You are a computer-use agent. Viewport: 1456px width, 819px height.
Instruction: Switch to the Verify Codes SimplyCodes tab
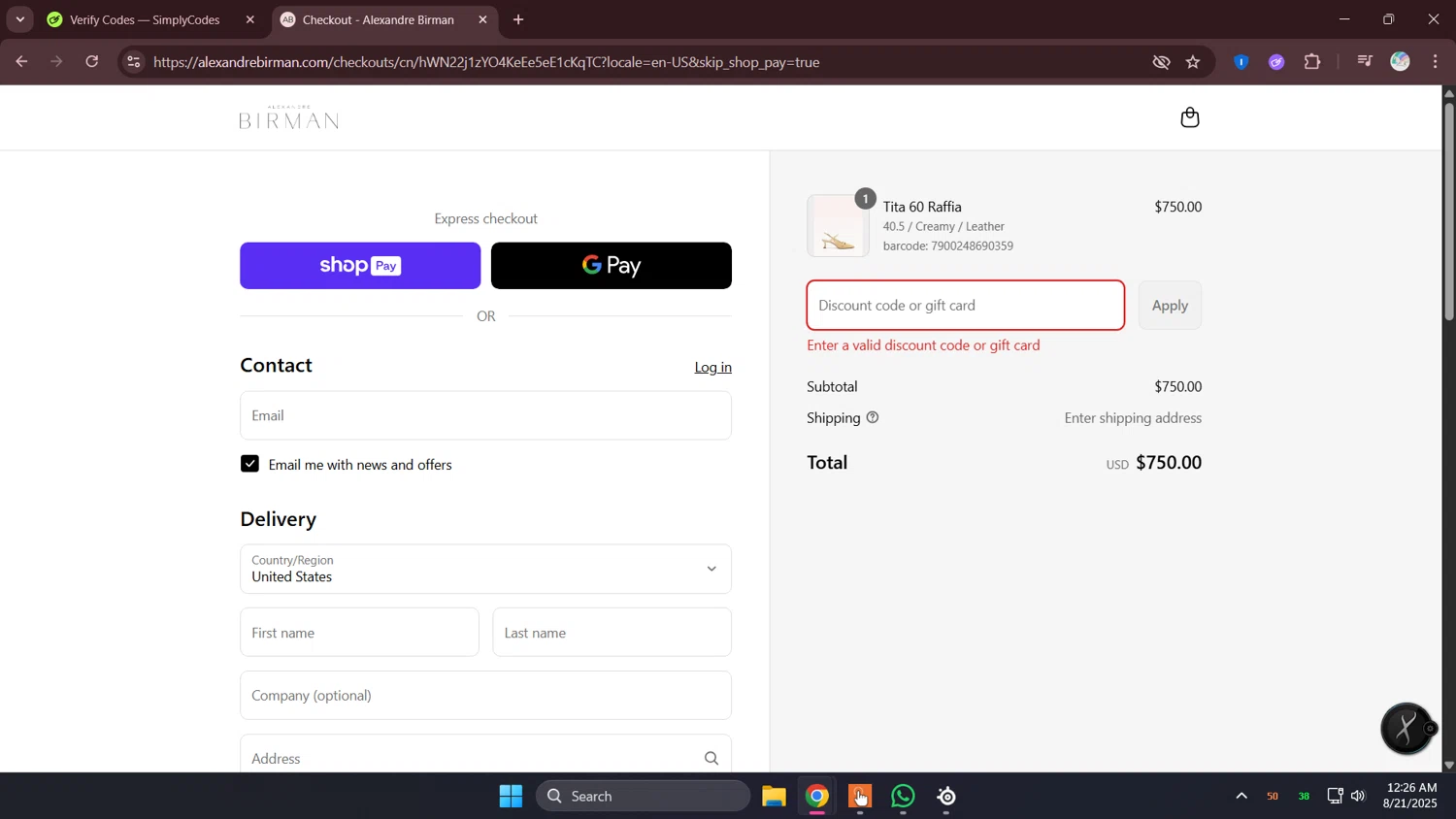(145, 19)
